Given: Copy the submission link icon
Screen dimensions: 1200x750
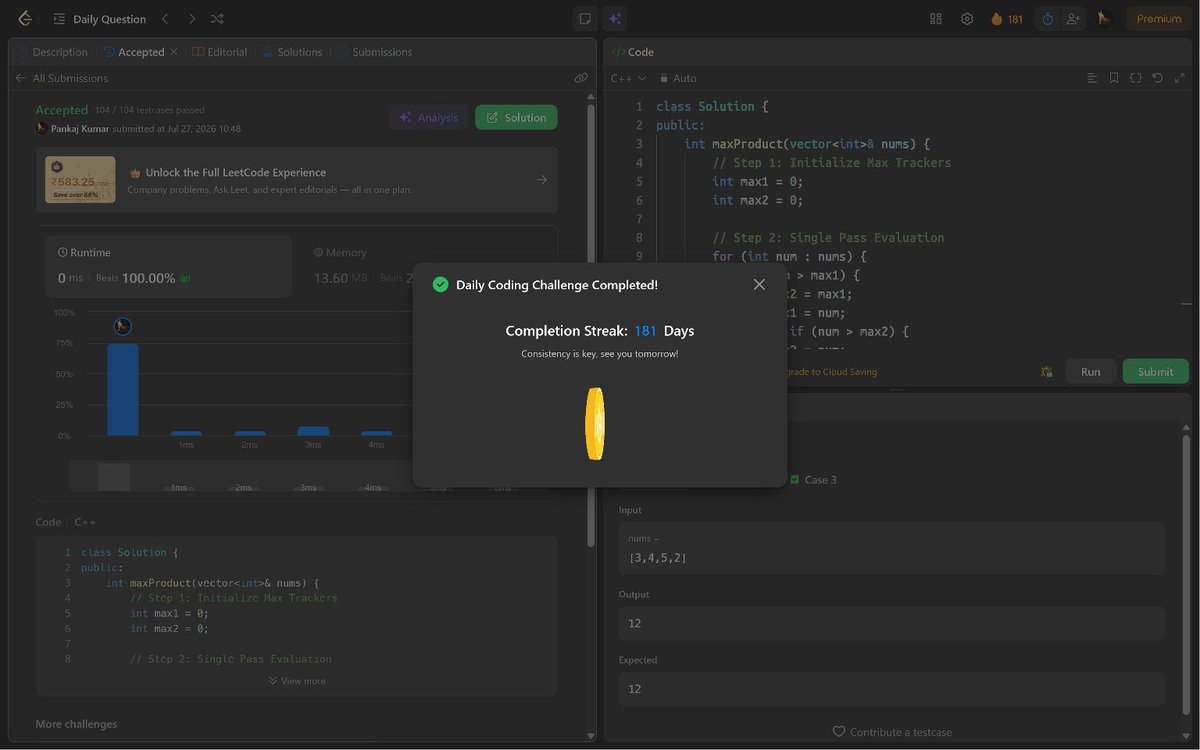Looking at the screenshot, I should coord(581,78).
